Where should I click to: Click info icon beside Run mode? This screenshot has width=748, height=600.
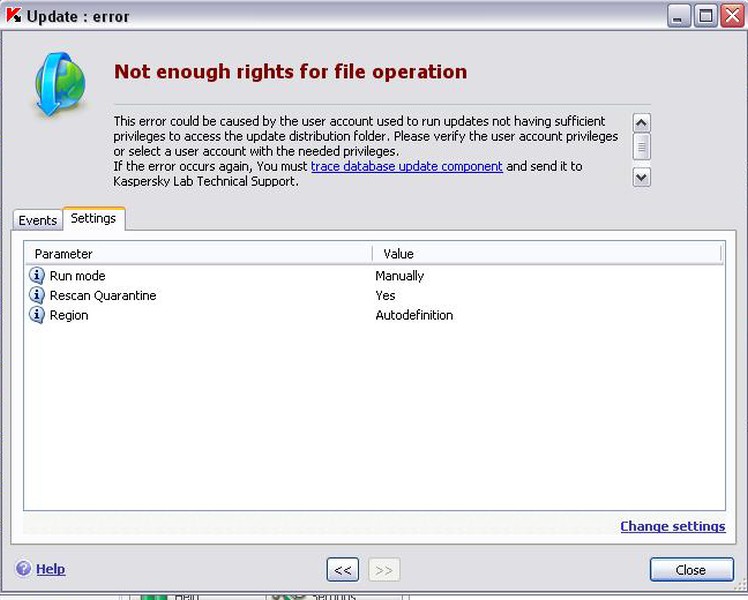[37, 276]
